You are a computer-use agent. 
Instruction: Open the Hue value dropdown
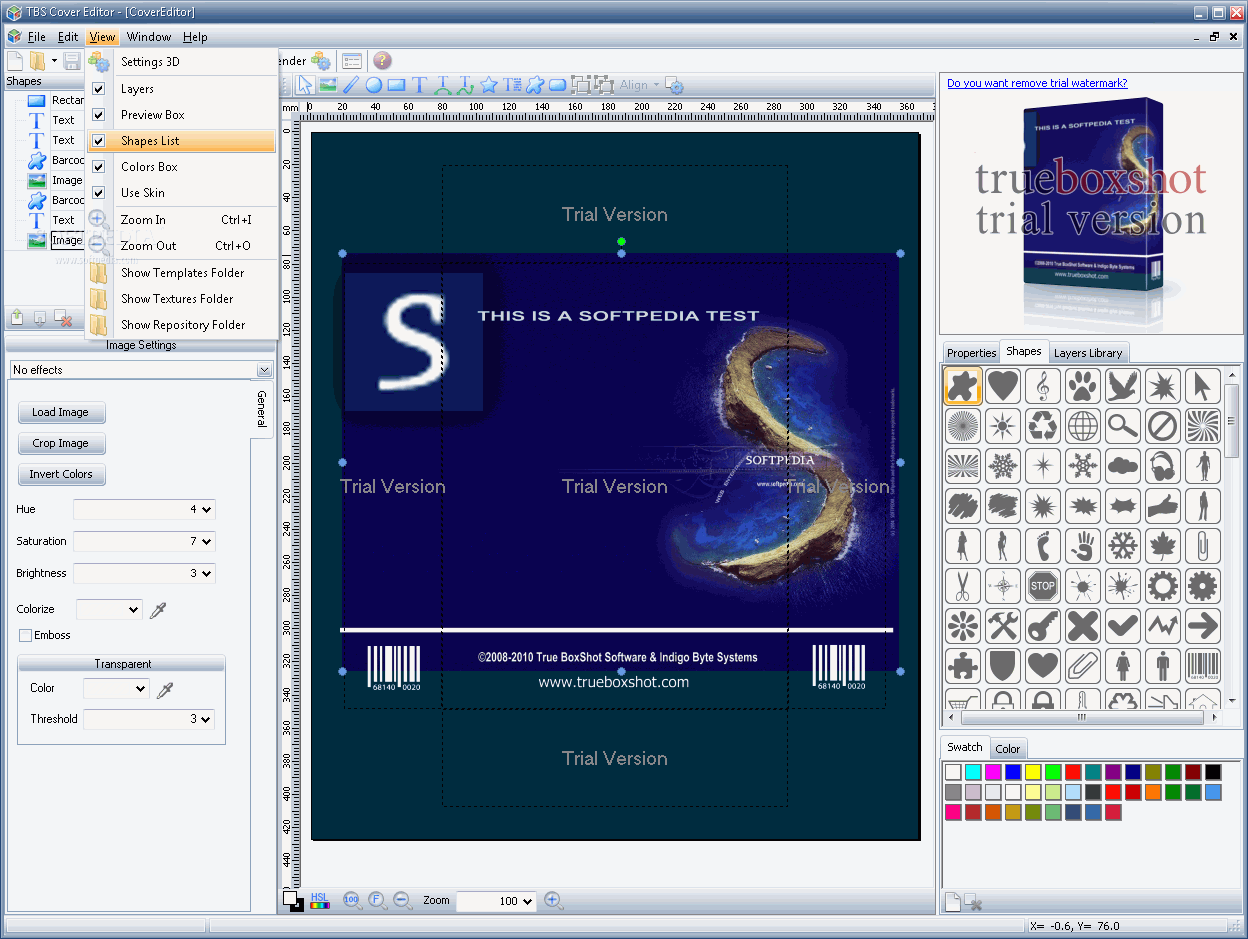206,510
